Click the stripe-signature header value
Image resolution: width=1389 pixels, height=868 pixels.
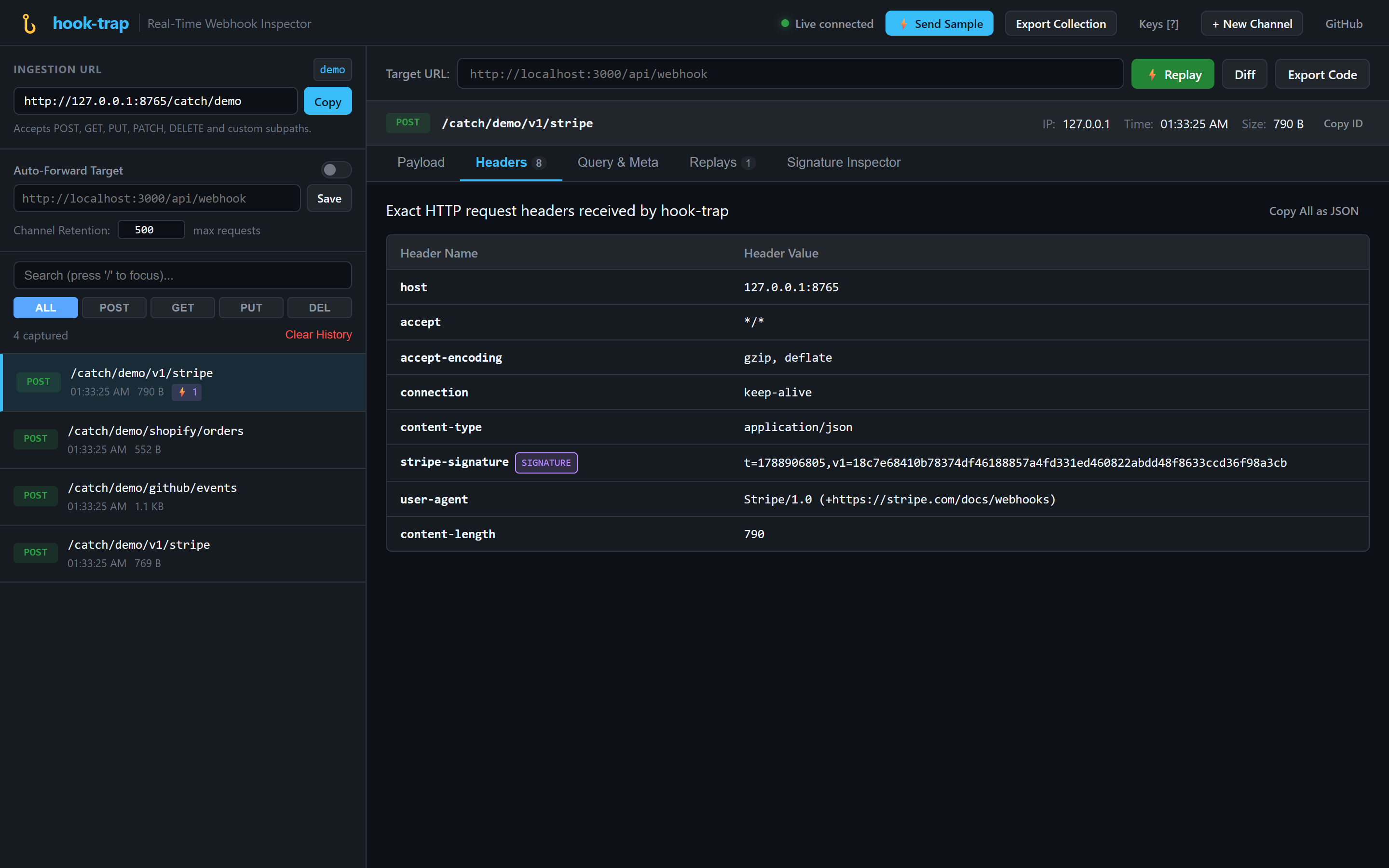[x=1015, y=463]
